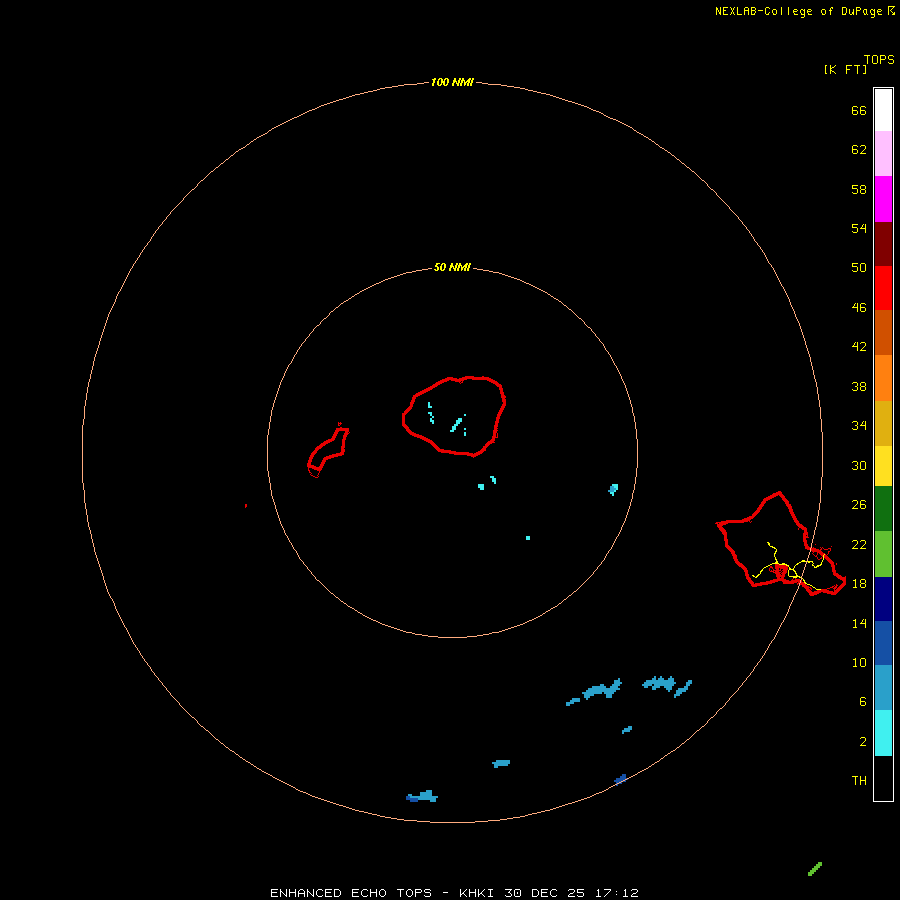Click the magenta swatch in the color scale
This screenshot has width=900, height=900.
pyautogui.click(x=883, y=199)
